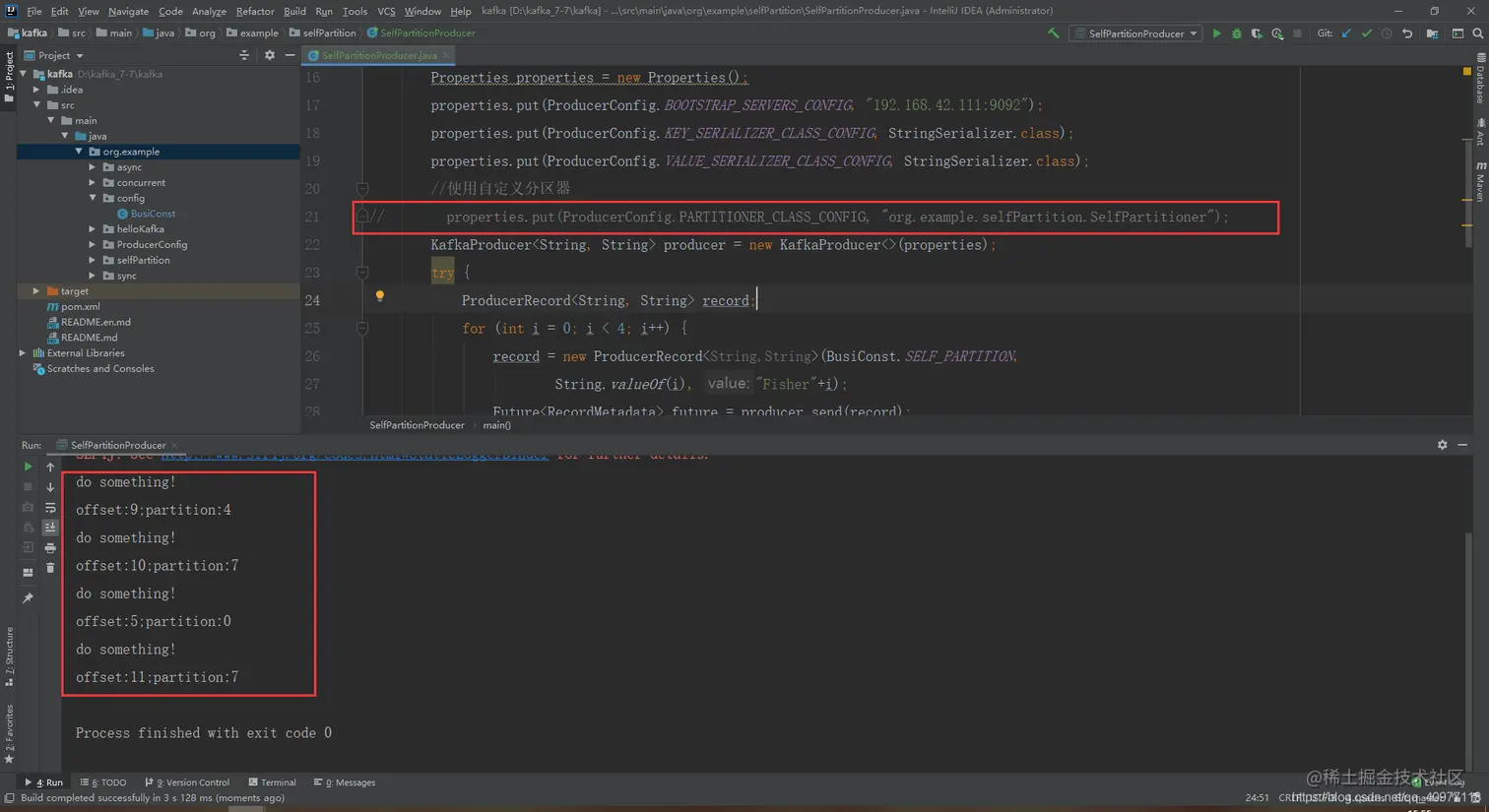Expand the concurrent package
1489x812 pixels.
(x=94, y=183)
